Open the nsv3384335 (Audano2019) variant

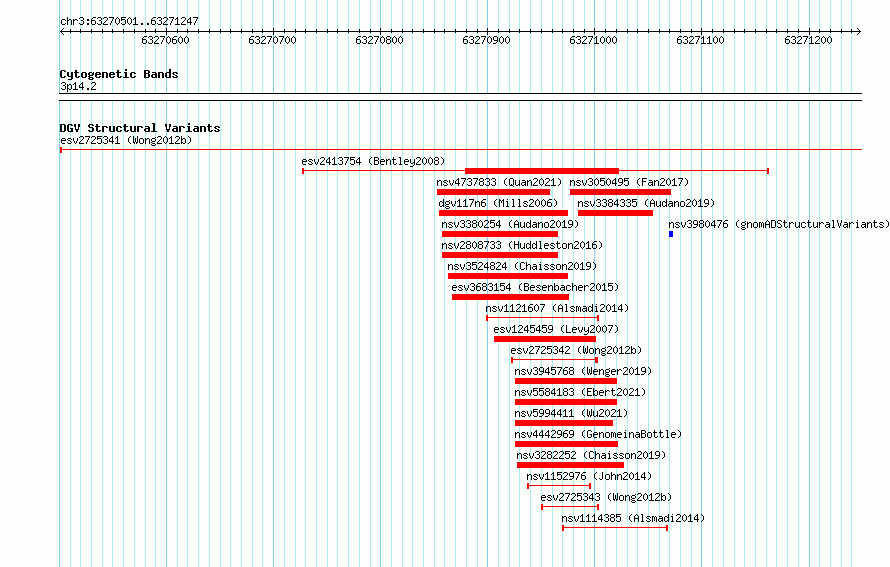click(x=646, y=203)
